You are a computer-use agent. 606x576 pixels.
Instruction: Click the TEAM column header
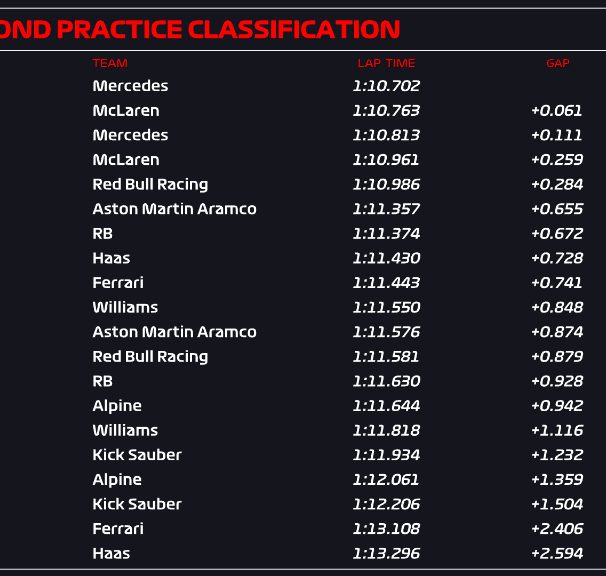click(110, 63)
